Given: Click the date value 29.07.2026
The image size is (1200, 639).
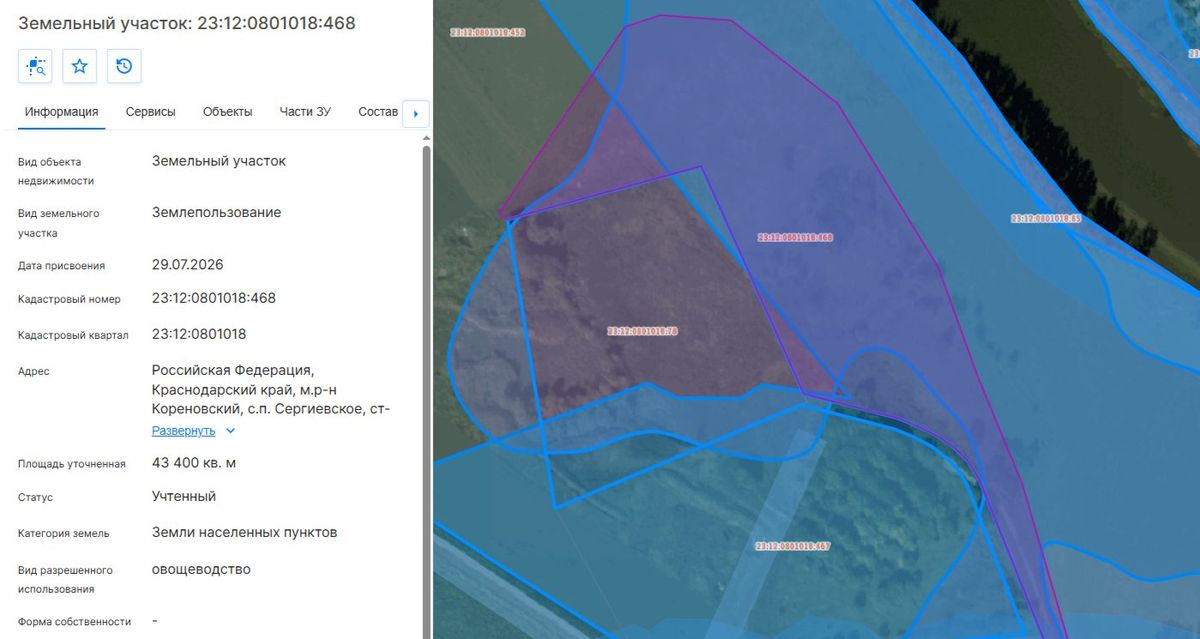Looking at the screenshot, I should 188,265.
